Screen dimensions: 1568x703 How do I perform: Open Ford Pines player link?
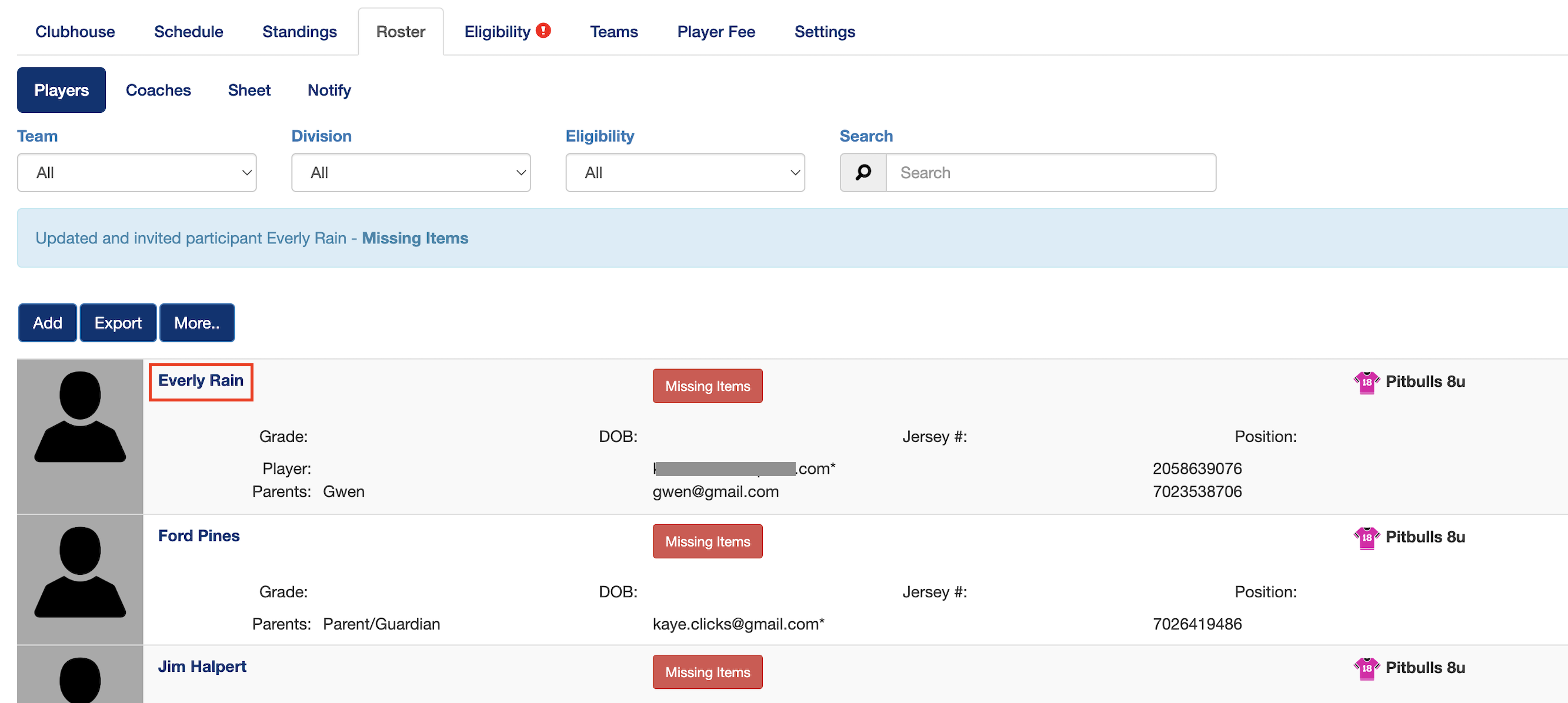199,535
